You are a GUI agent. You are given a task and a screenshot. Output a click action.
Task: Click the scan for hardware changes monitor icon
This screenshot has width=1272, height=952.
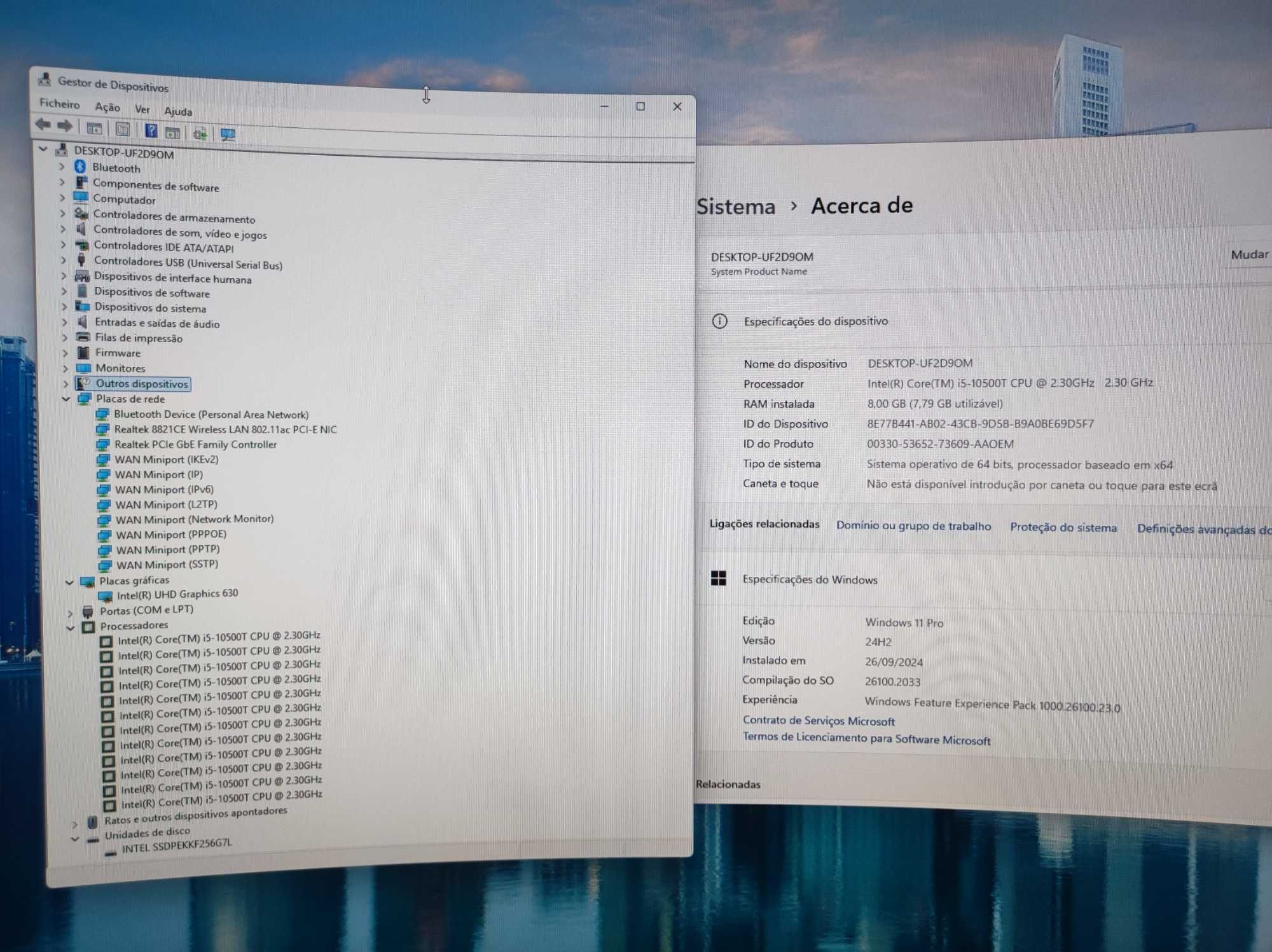point(228,134)
